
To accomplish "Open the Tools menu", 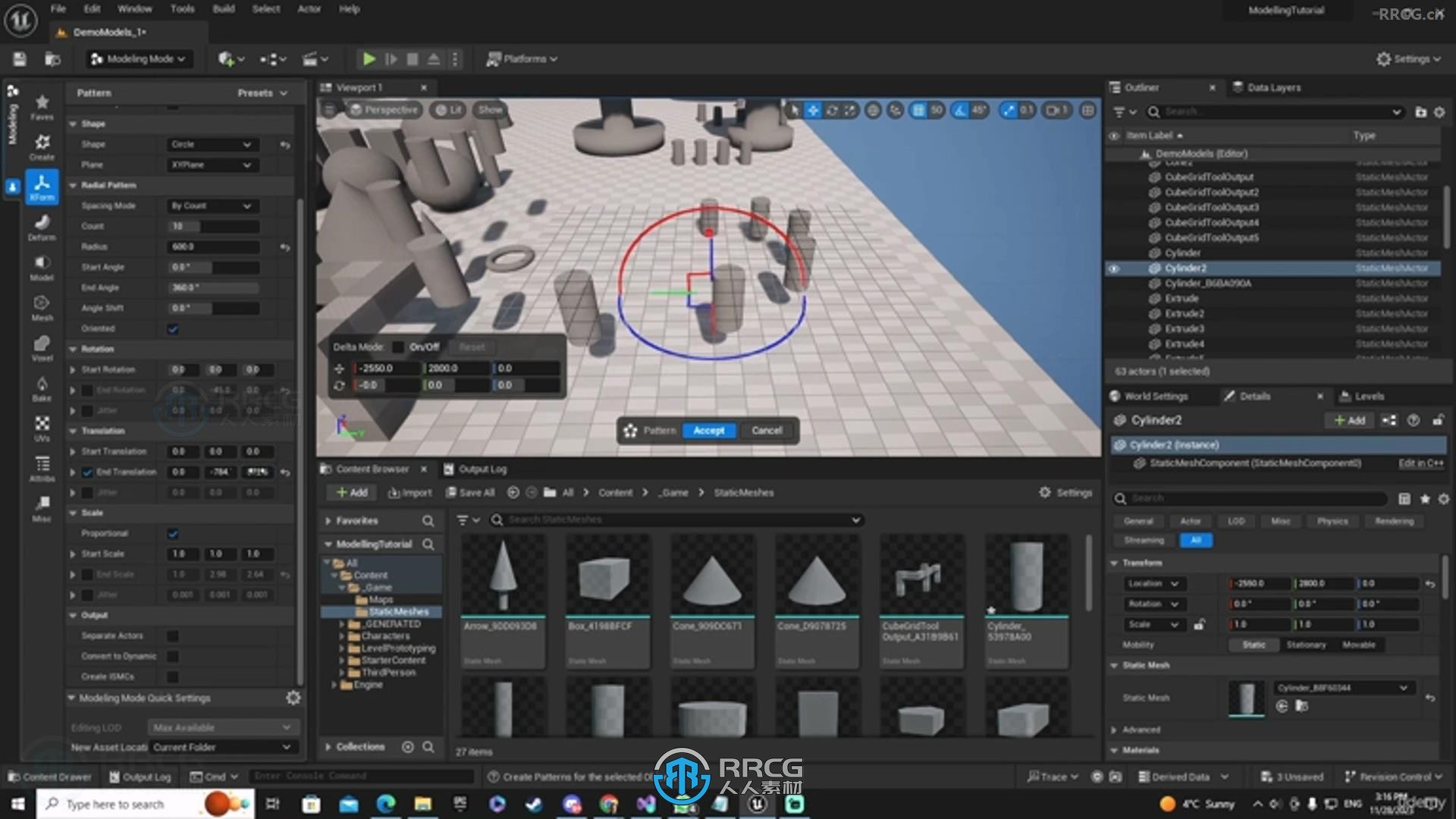I will pyautogui.click(x=182, y=9).
